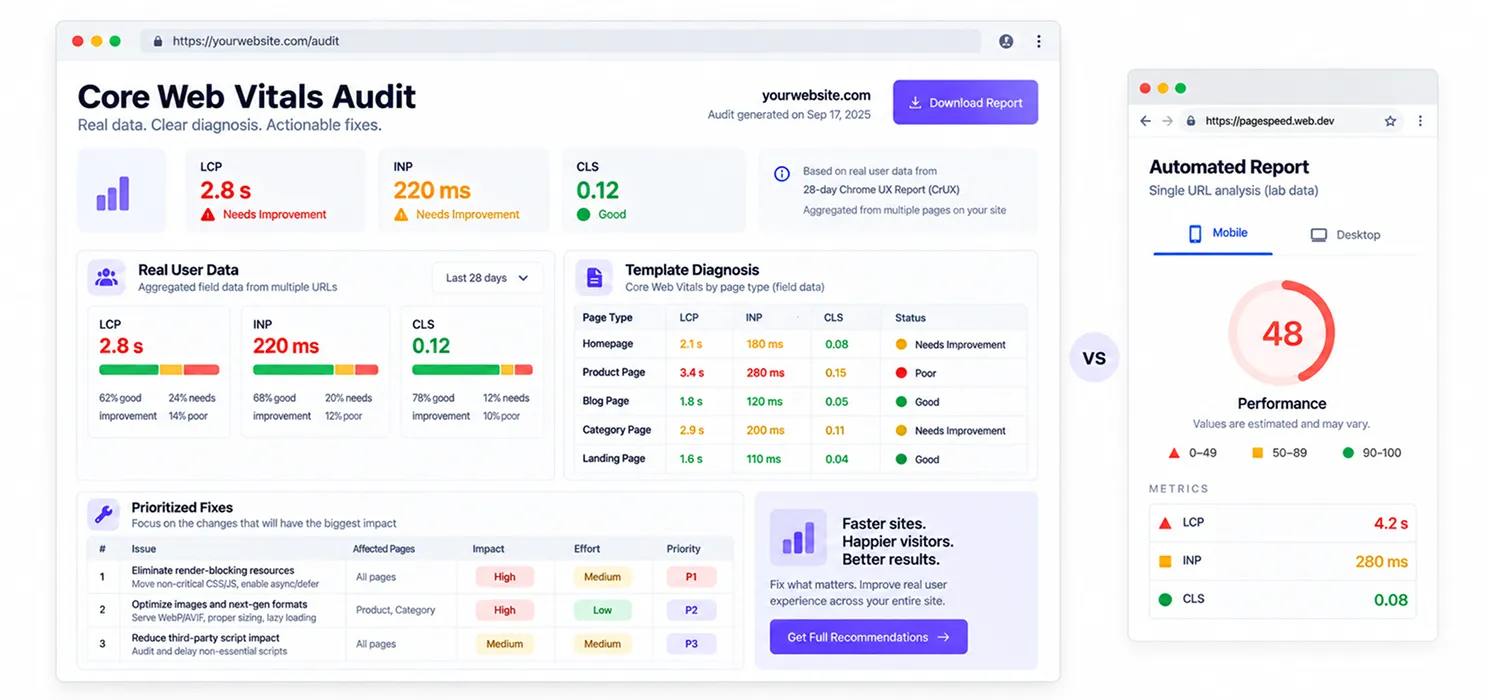Click the LCP 4.2 s metric row
The width and height of the screenshot is (1488, 700).
pos(1283,523)
